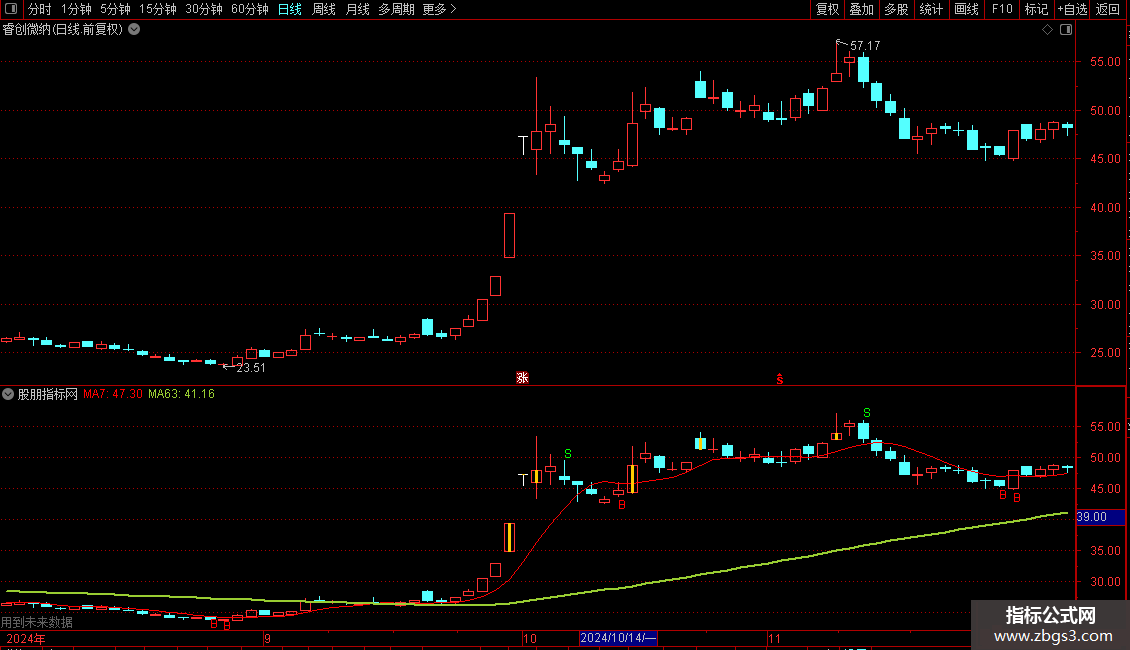Click the MA7: 47.30 indicator value
Image resolution: width=1130 pixels, height=650 pixels.
[x=112, y=394]
